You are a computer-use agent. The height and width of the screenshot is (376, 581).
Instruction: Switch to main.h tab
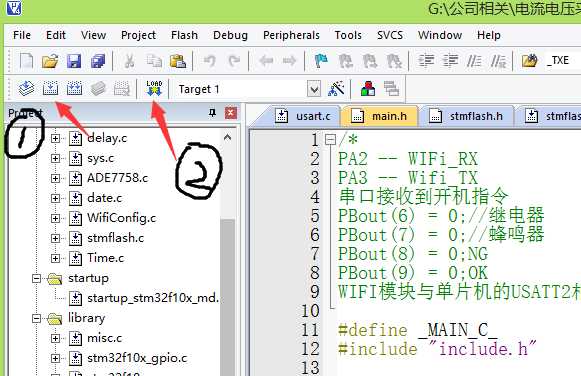pos(379,116)
